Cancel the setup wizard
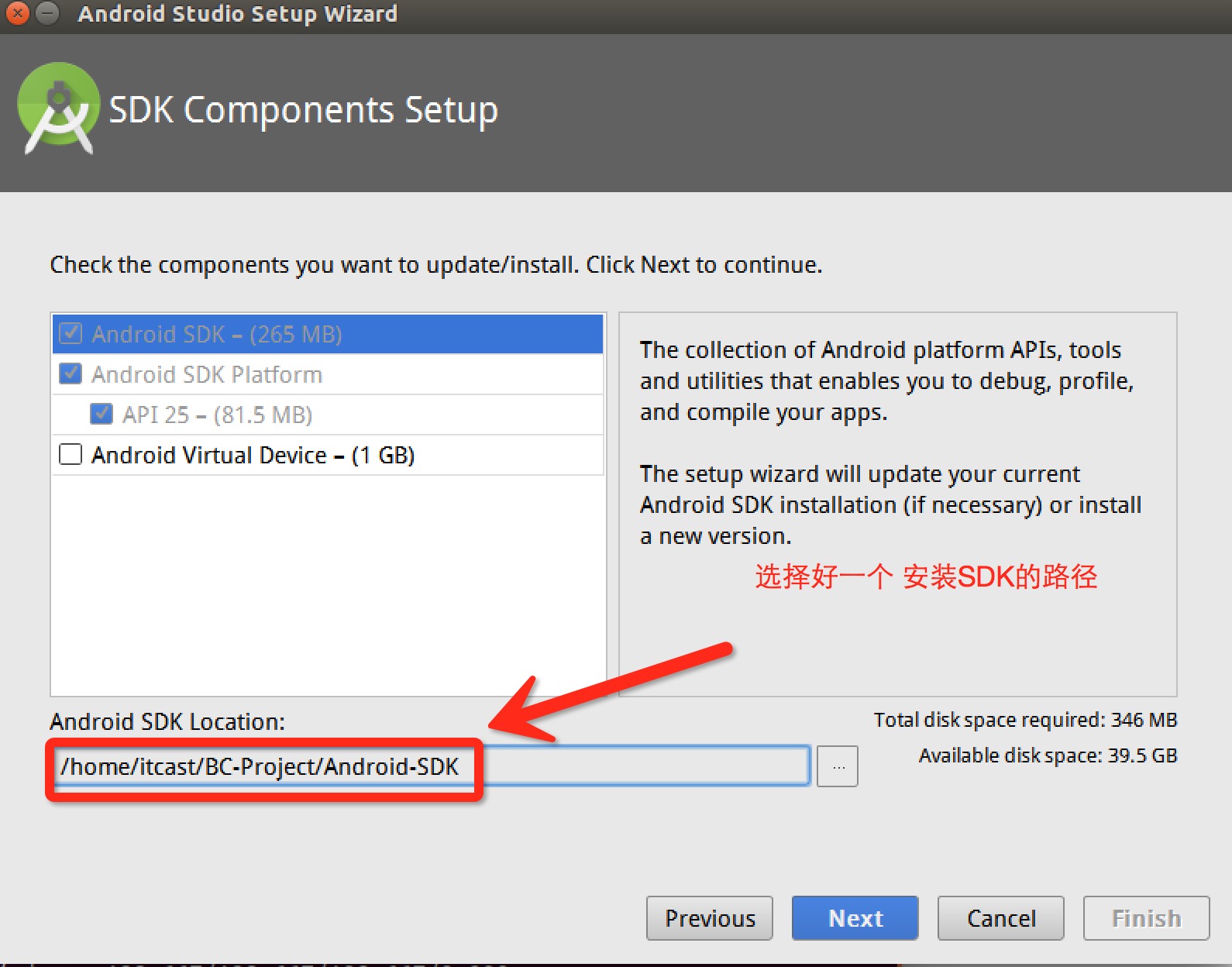 click(x=1000, y=918)
